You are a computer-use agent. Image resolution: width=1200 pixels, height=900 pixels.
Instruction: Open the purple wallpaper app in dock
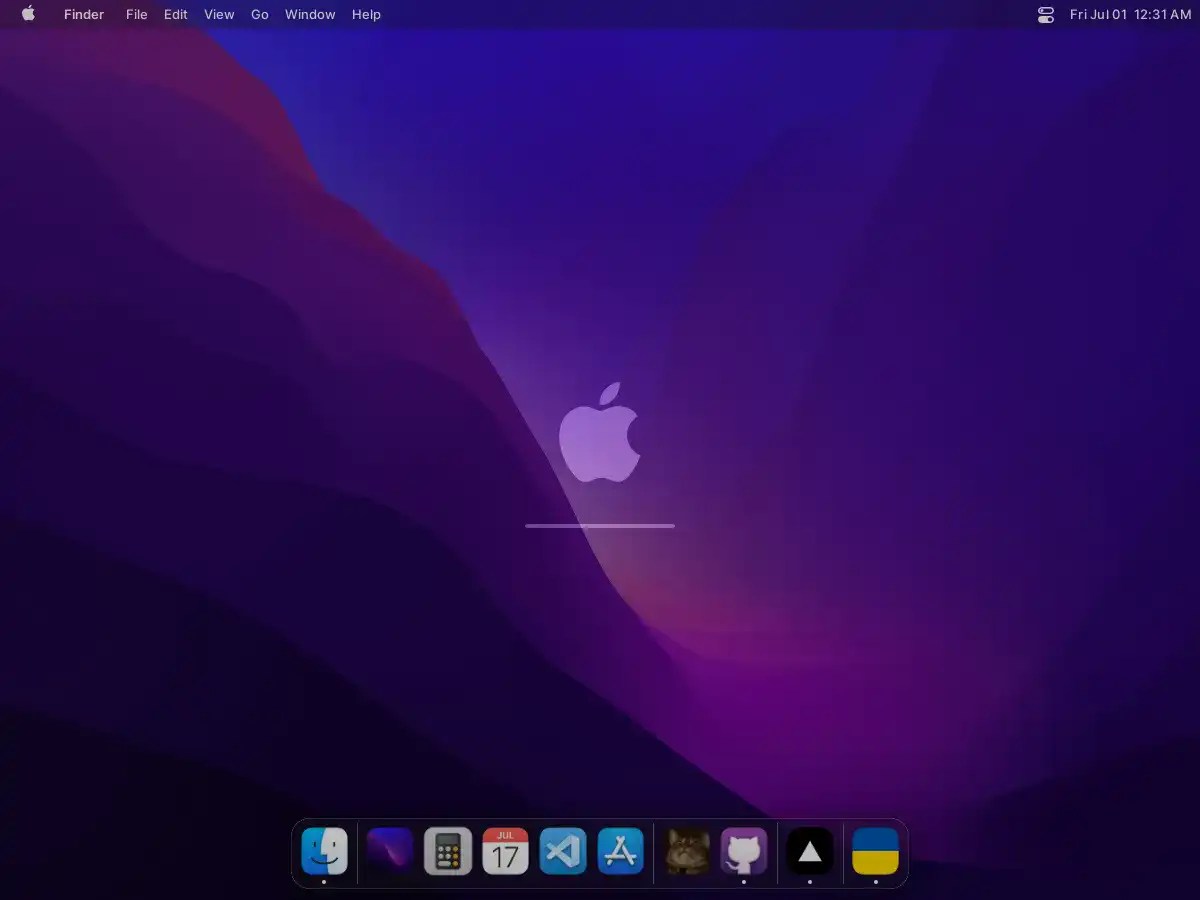[x=390, y=852]
